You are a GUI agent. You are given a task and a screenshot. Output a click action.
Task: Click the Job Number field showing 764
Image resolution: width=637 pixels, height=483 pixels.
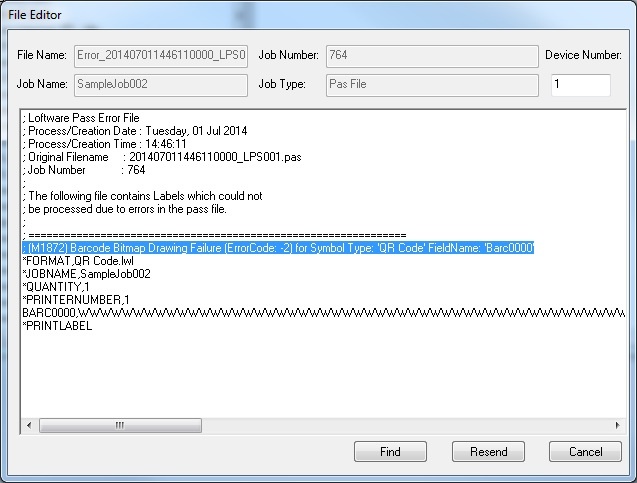point(432,56)
